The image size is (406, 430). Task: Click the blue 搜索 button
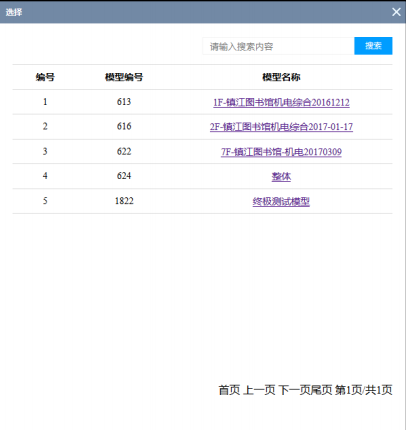[373, 46]
